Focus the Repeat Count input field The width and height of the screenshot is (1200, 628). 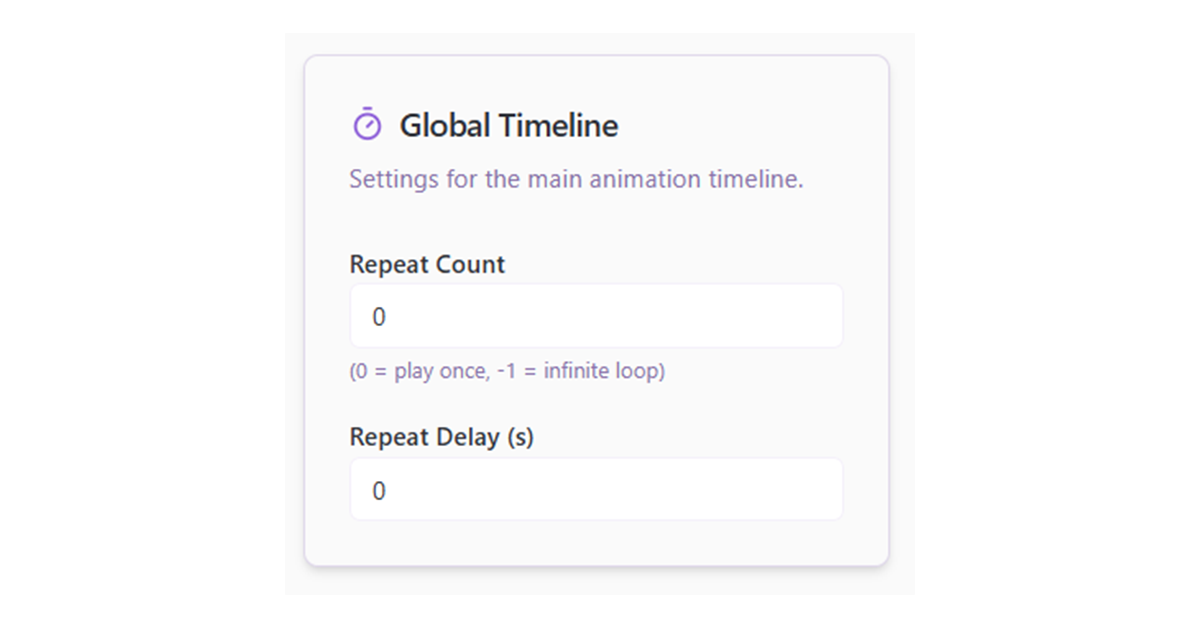596,315
